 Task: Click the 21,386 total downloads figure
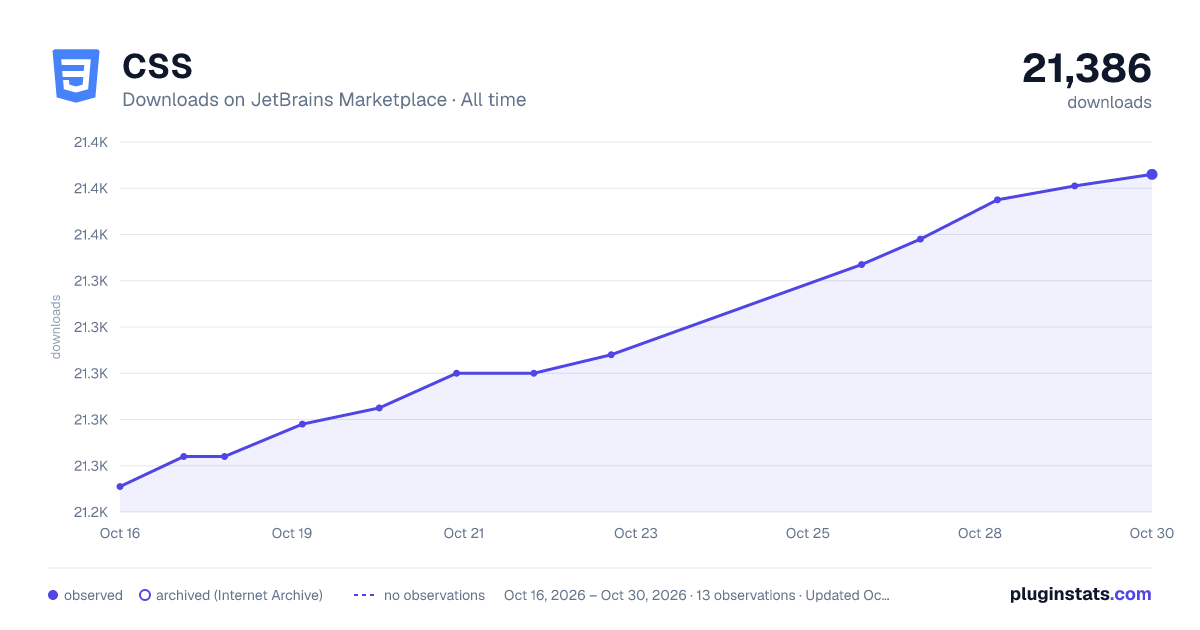[1086, 68]
